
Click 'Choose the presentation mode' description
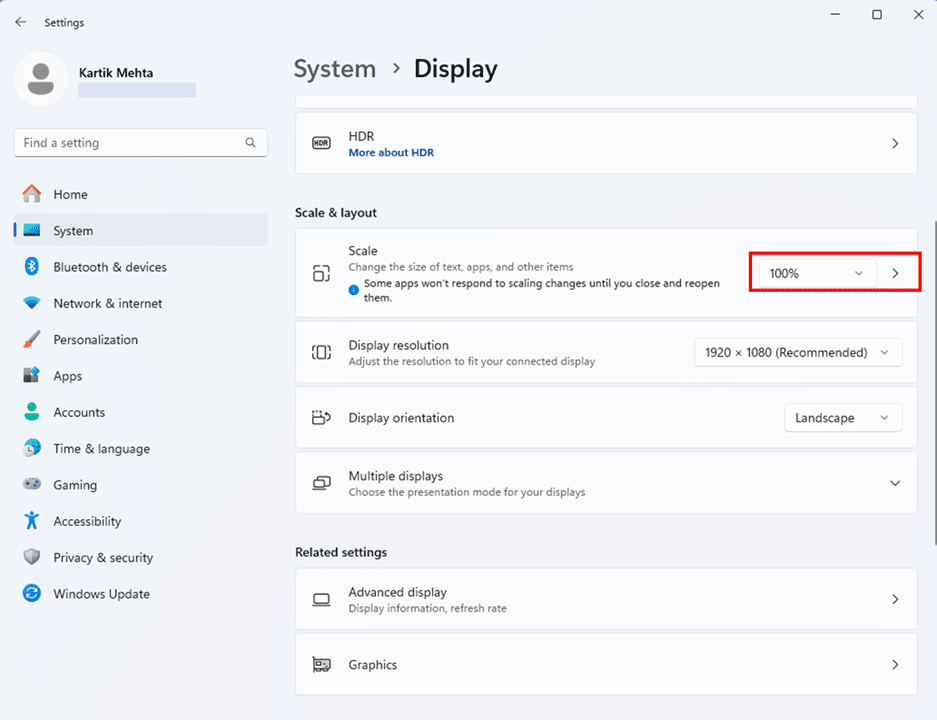467,492
